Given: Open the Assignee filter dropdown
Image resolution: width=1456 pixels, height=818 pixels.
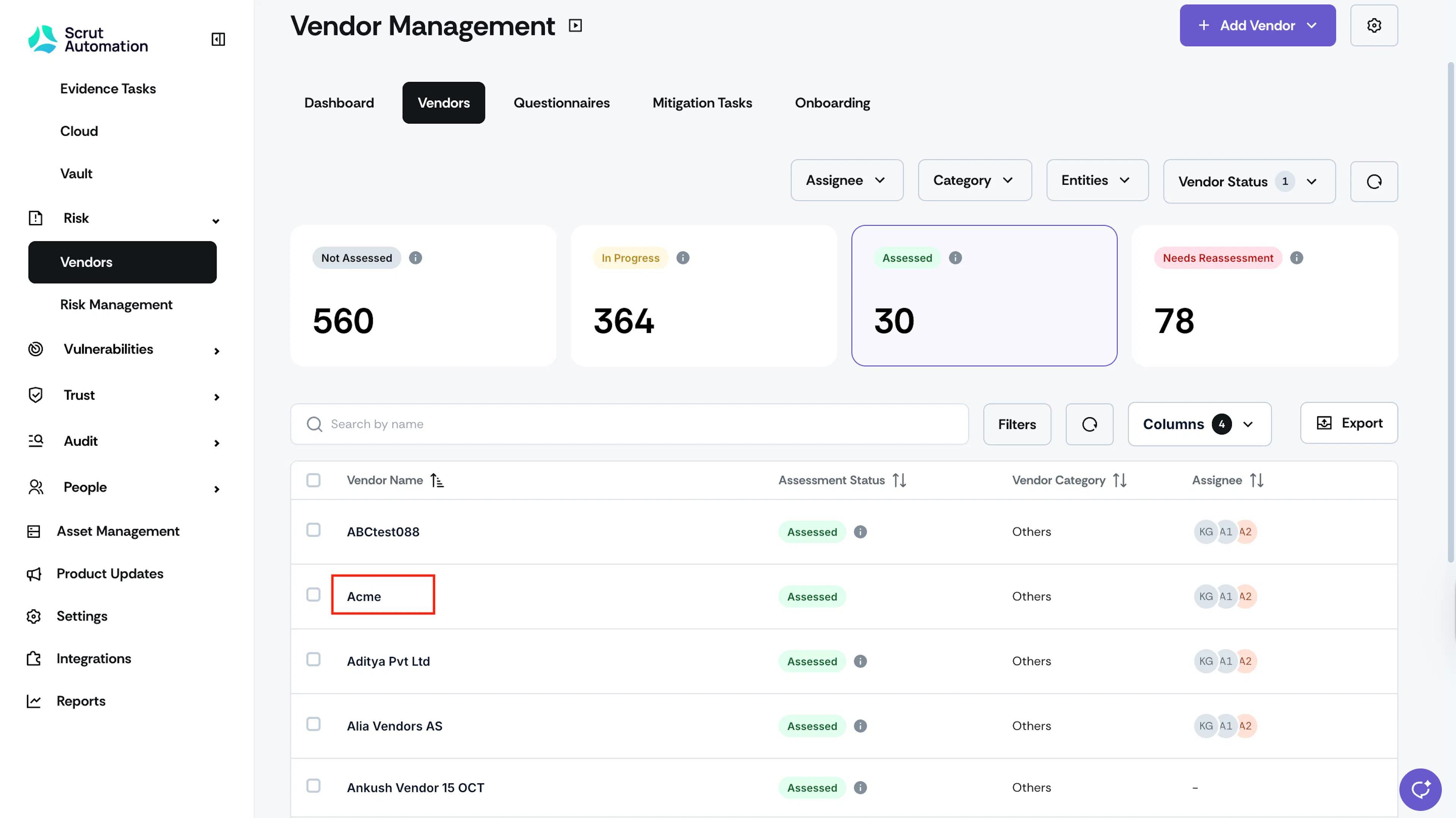Looking at the screenshot, I should (847, 181).
